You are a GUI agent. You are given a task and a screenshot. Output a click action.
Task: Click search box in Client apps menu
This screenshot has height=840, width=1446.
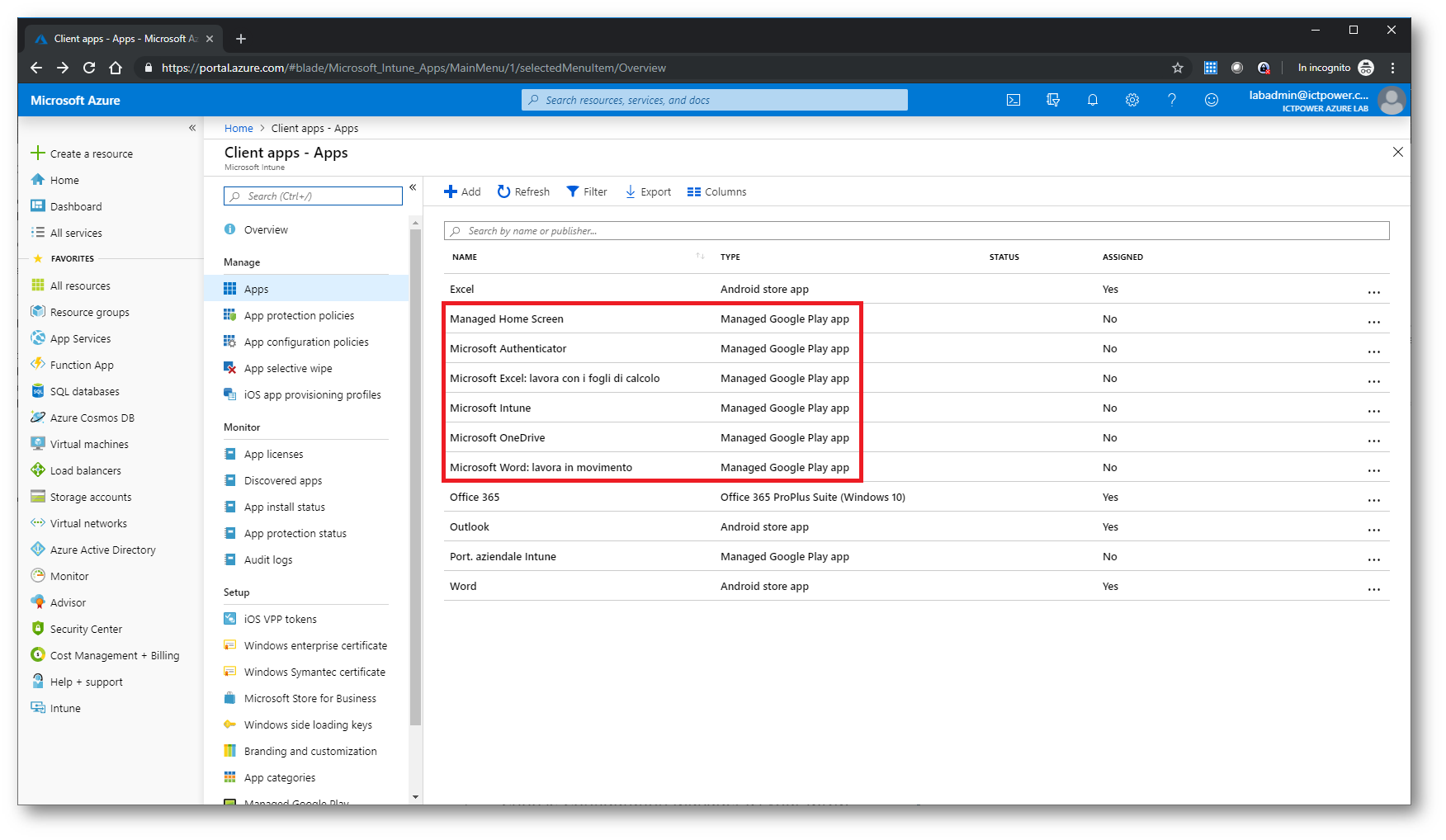[x=313, y=196]
